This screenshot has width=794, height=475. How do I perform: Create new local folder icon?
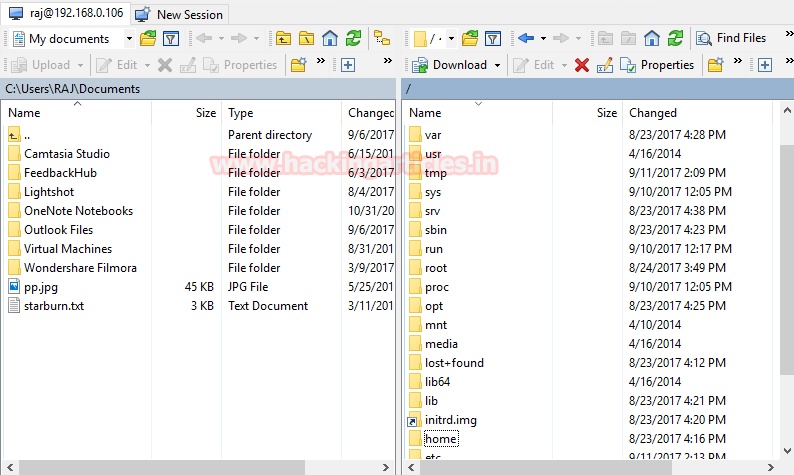click(x=298, y=65)
